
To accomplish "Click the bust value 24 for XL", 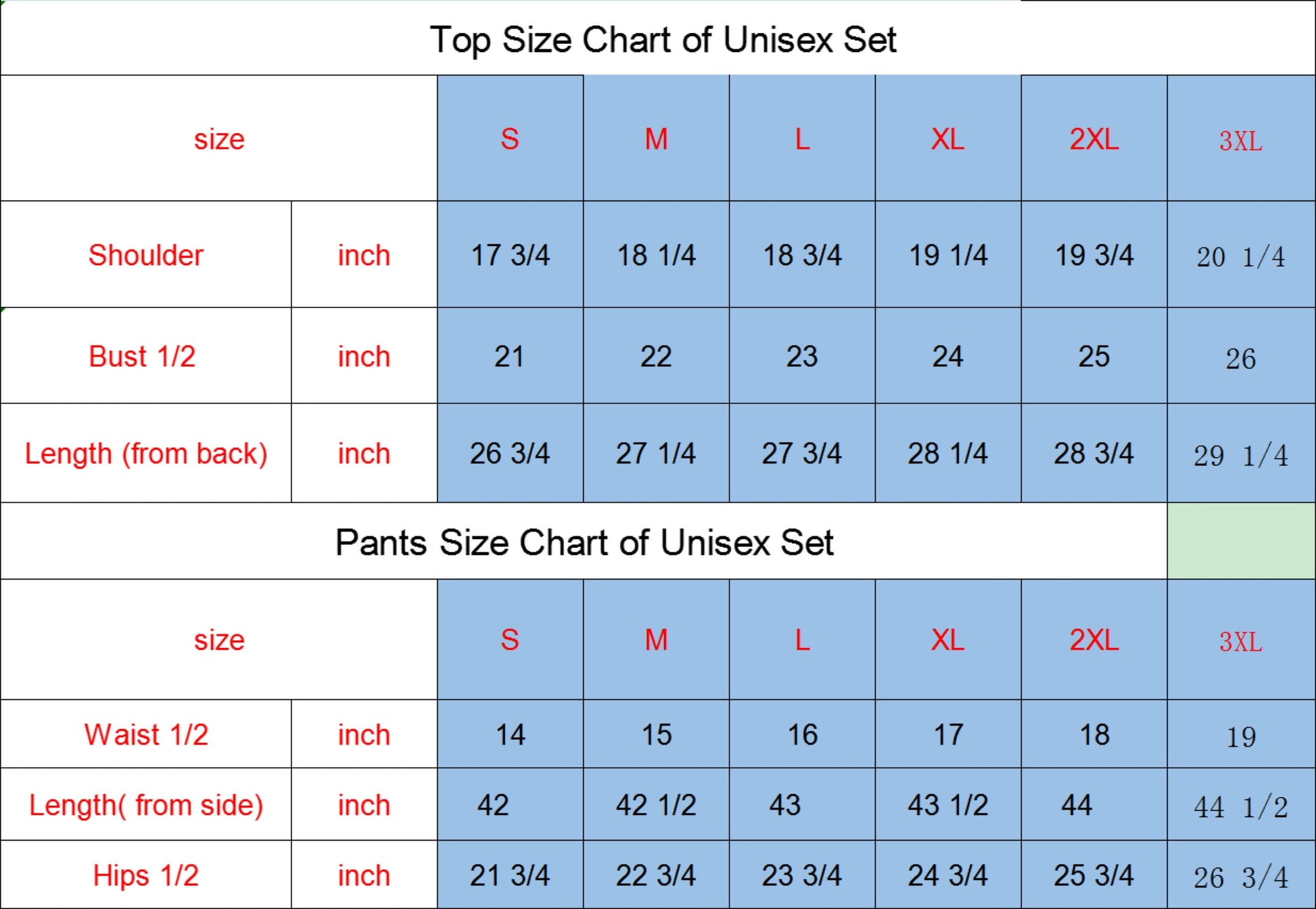I will (x=947, y=356).
